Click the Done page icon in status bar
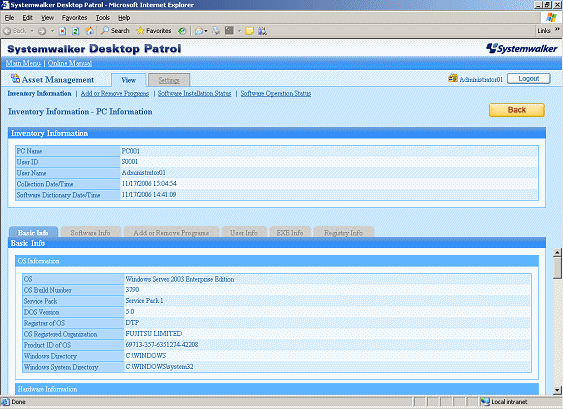 [5, 401]
